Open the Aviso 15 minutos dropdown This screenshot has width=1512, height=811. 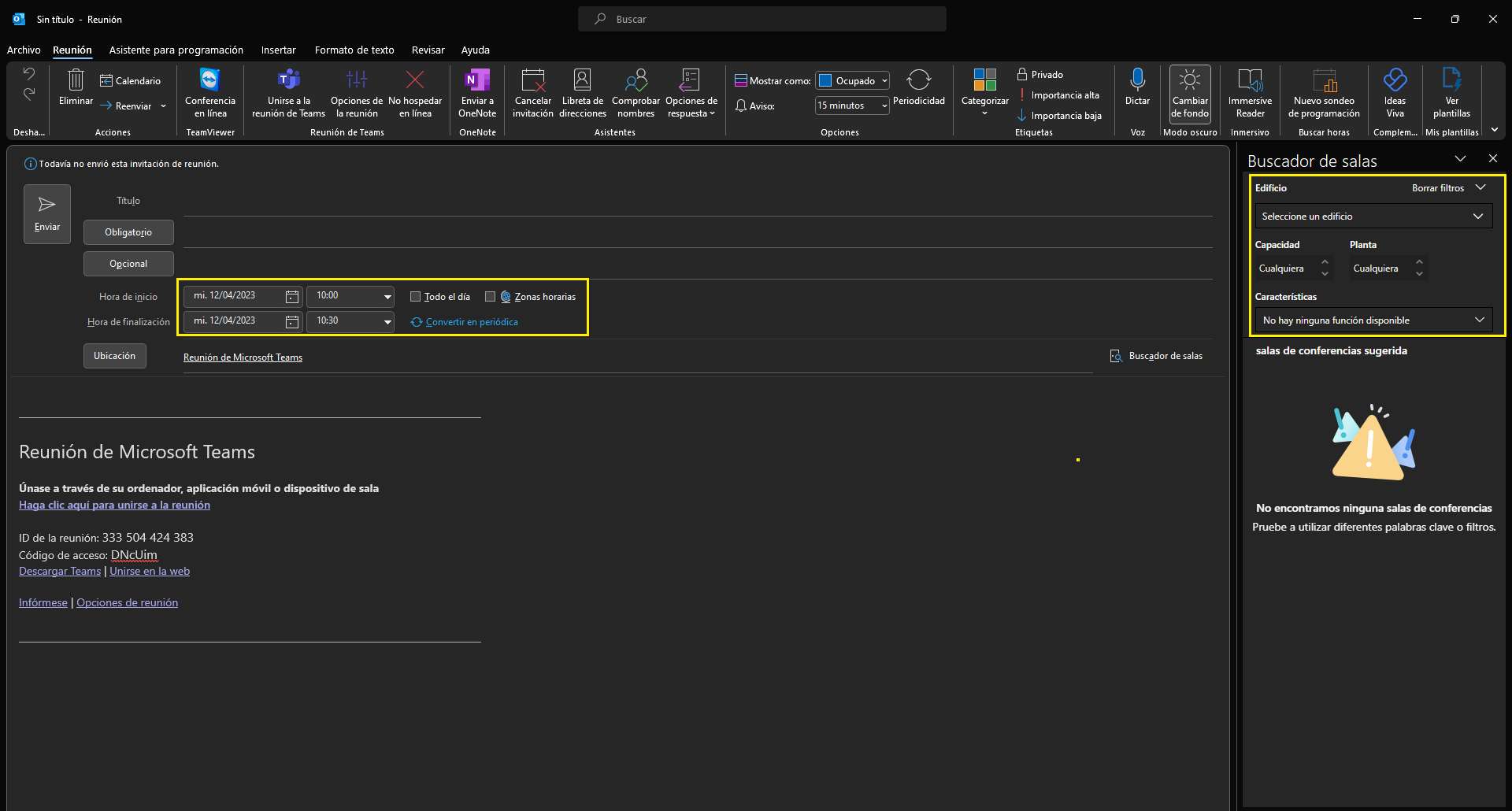pos(884,106)
